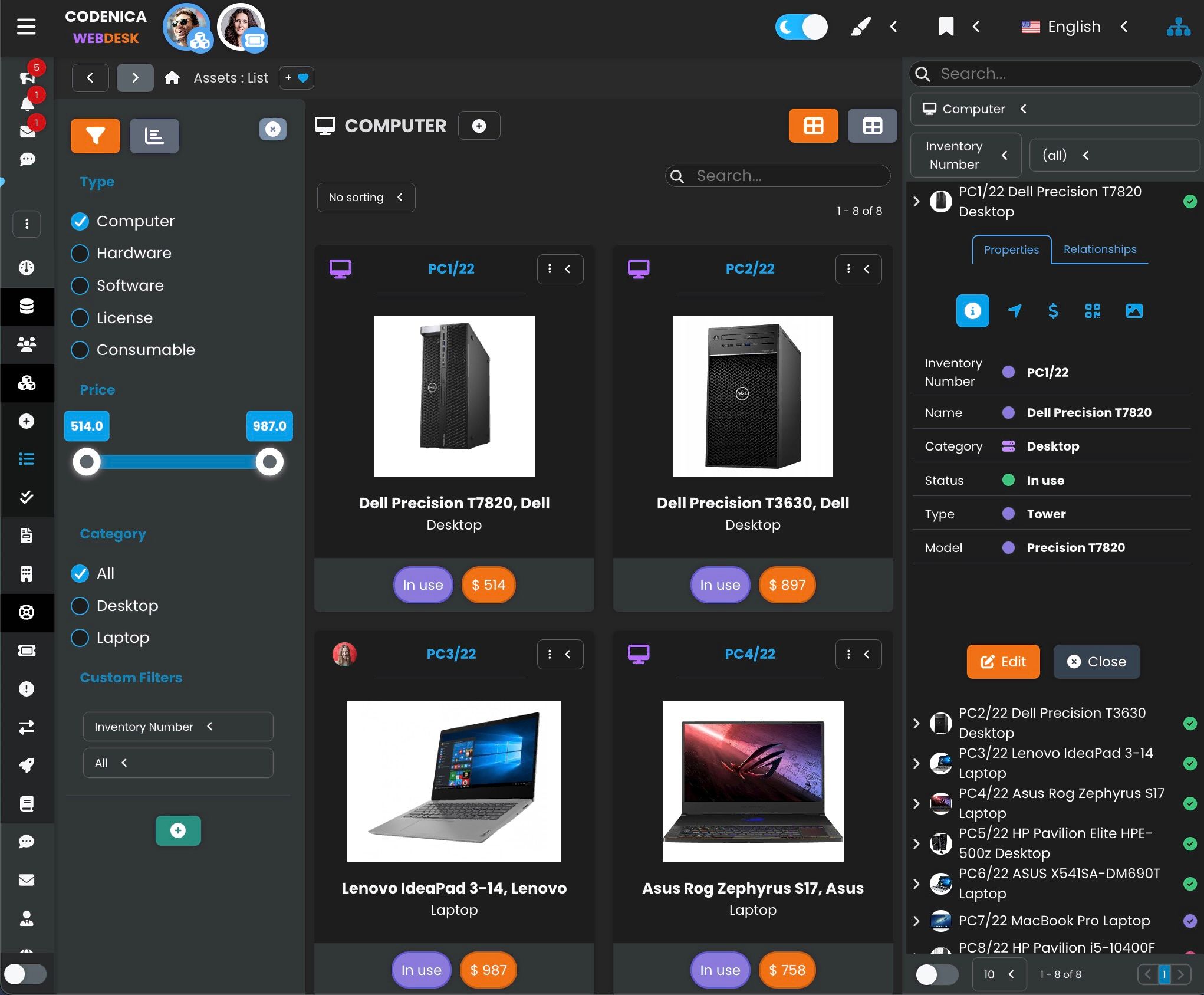The image size is (1204, 995).
Task: Select the Software type radio button
Action: [x=80, y=285]
